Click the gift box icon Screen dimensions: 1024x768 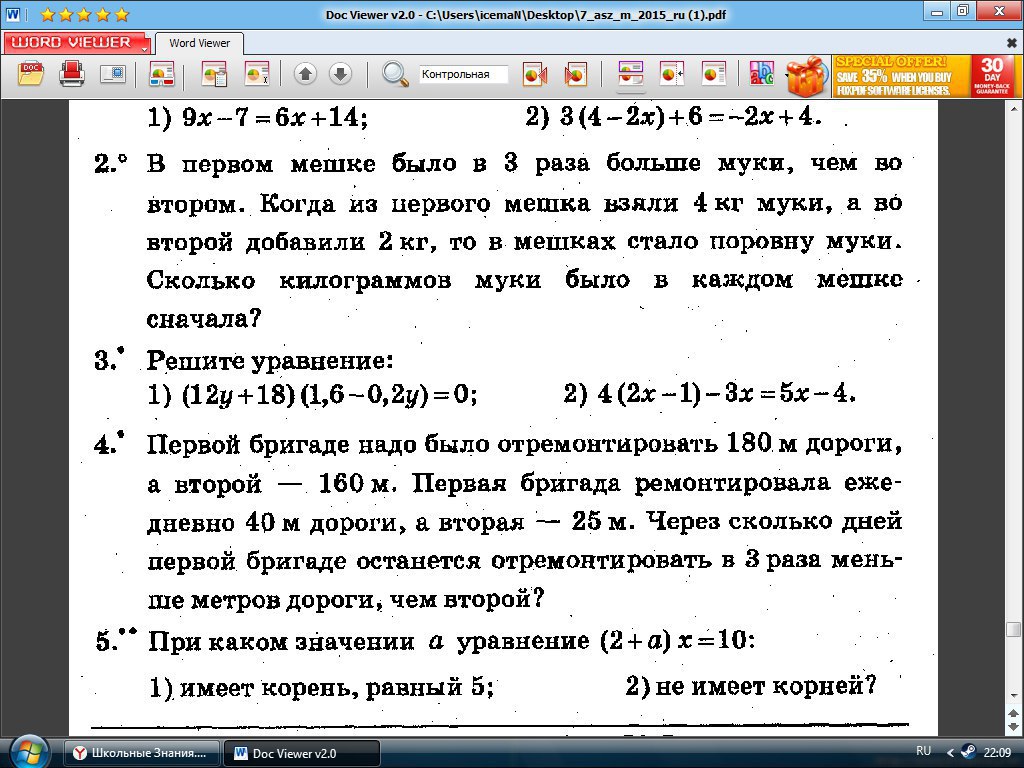[806, 75]
